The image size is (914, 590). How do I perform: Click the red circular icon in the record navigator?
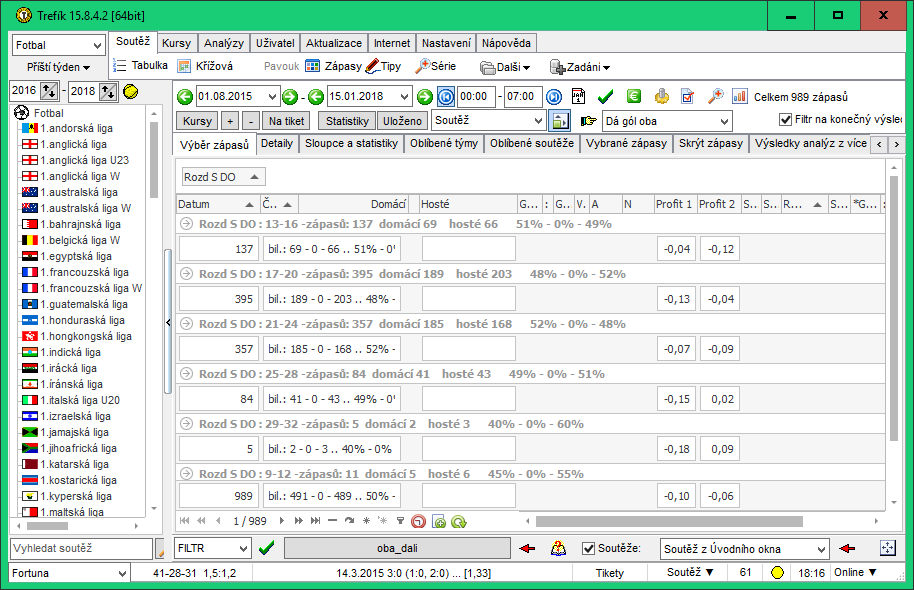point(419,521)
